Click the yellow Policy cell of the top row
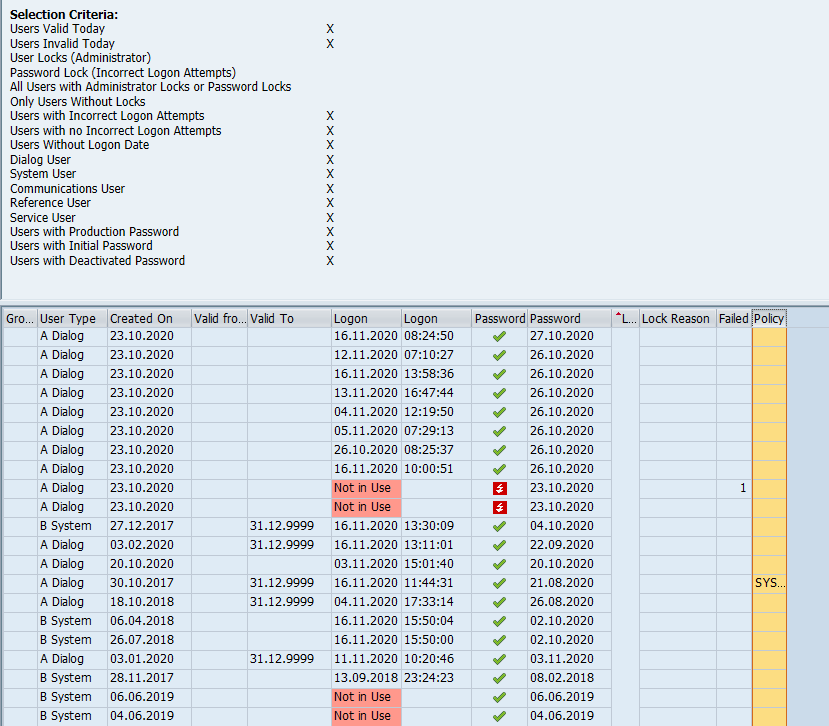This screenshot has height=726, width=829. point(768,336)
